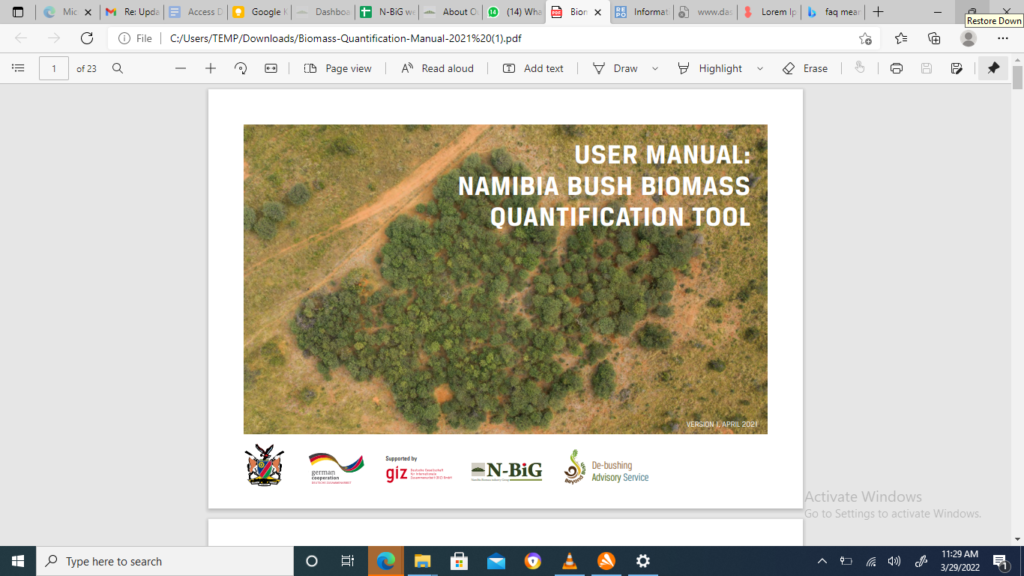Image resolution: width=1024 pixels, height=576 pixels.
Task: Open the Highlight color dropdown
Action: [760, 68]
